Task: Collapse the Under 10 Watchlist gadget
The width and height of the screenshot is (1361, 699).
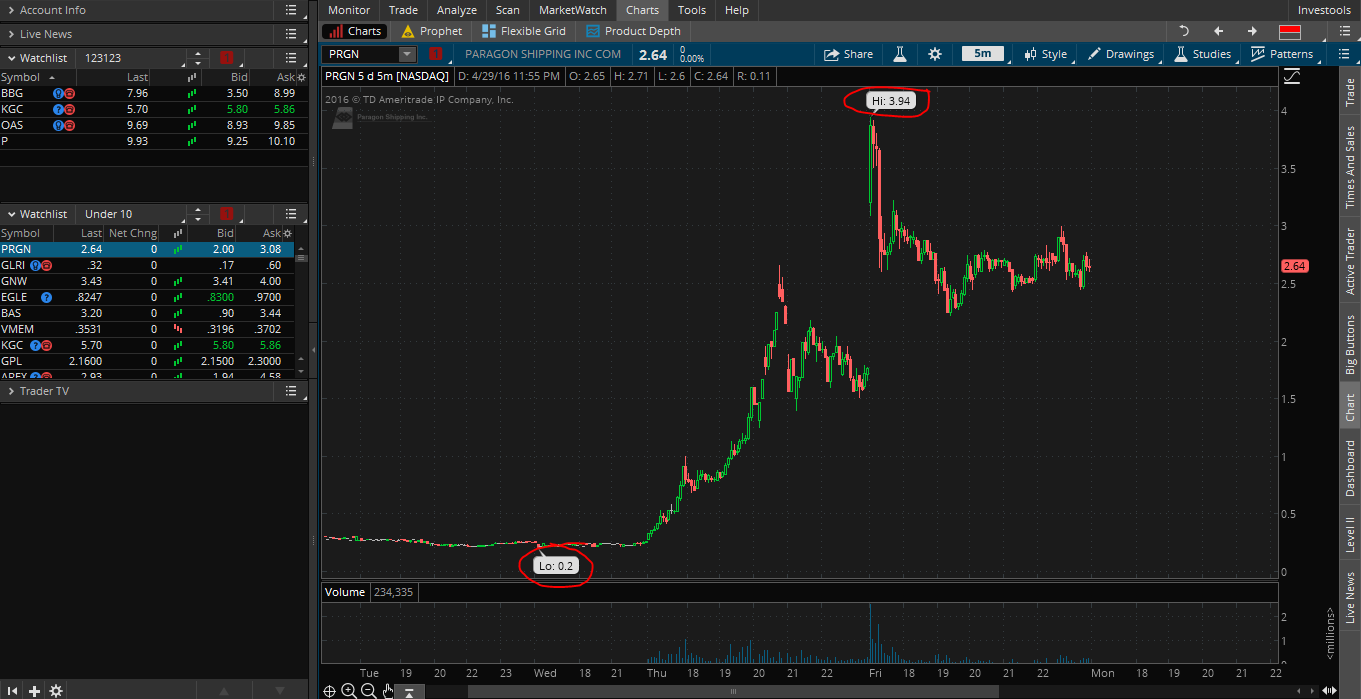Action: click(10, 214)
